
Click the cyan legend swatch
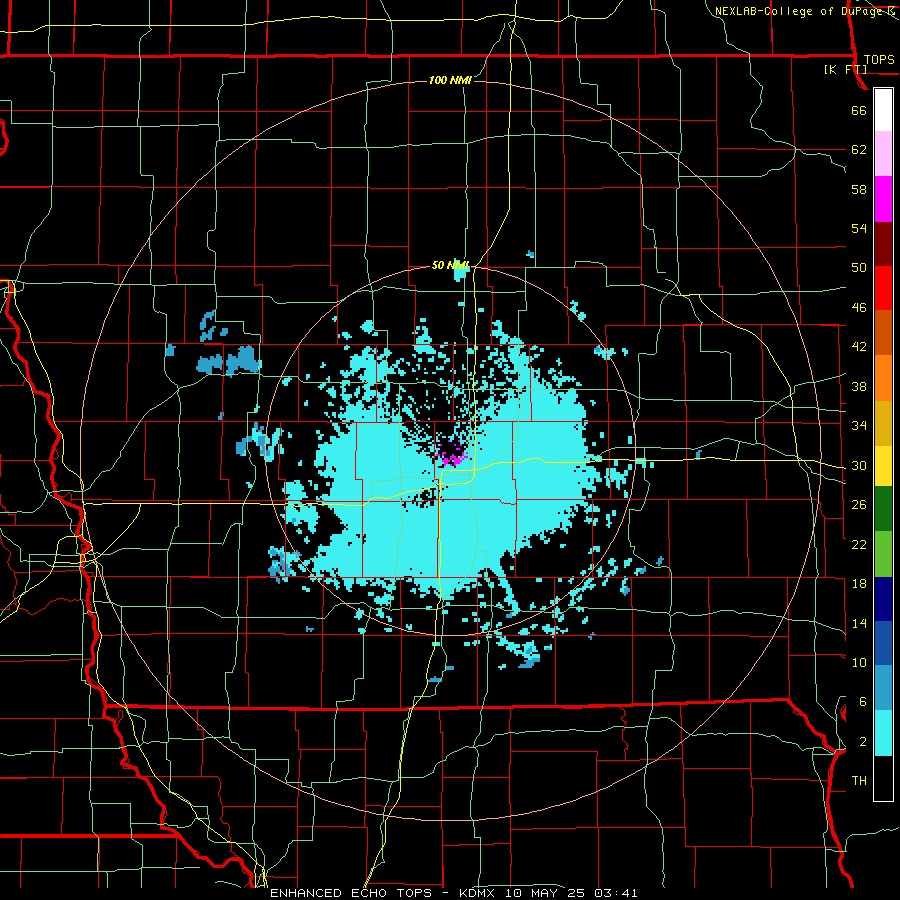tap(883, 733)
